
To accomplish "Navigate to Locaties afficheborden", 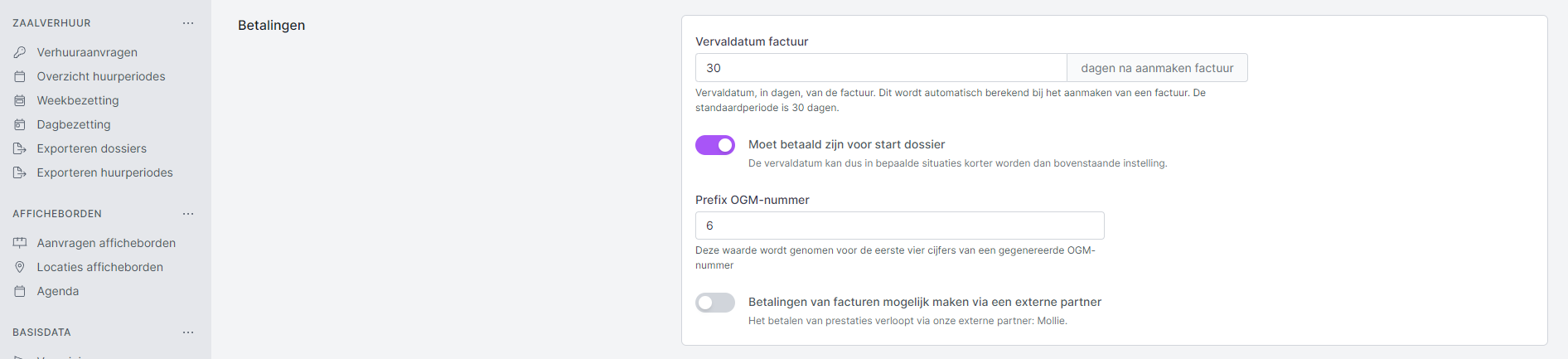I will pyautogui.click(x=99, y=267).
